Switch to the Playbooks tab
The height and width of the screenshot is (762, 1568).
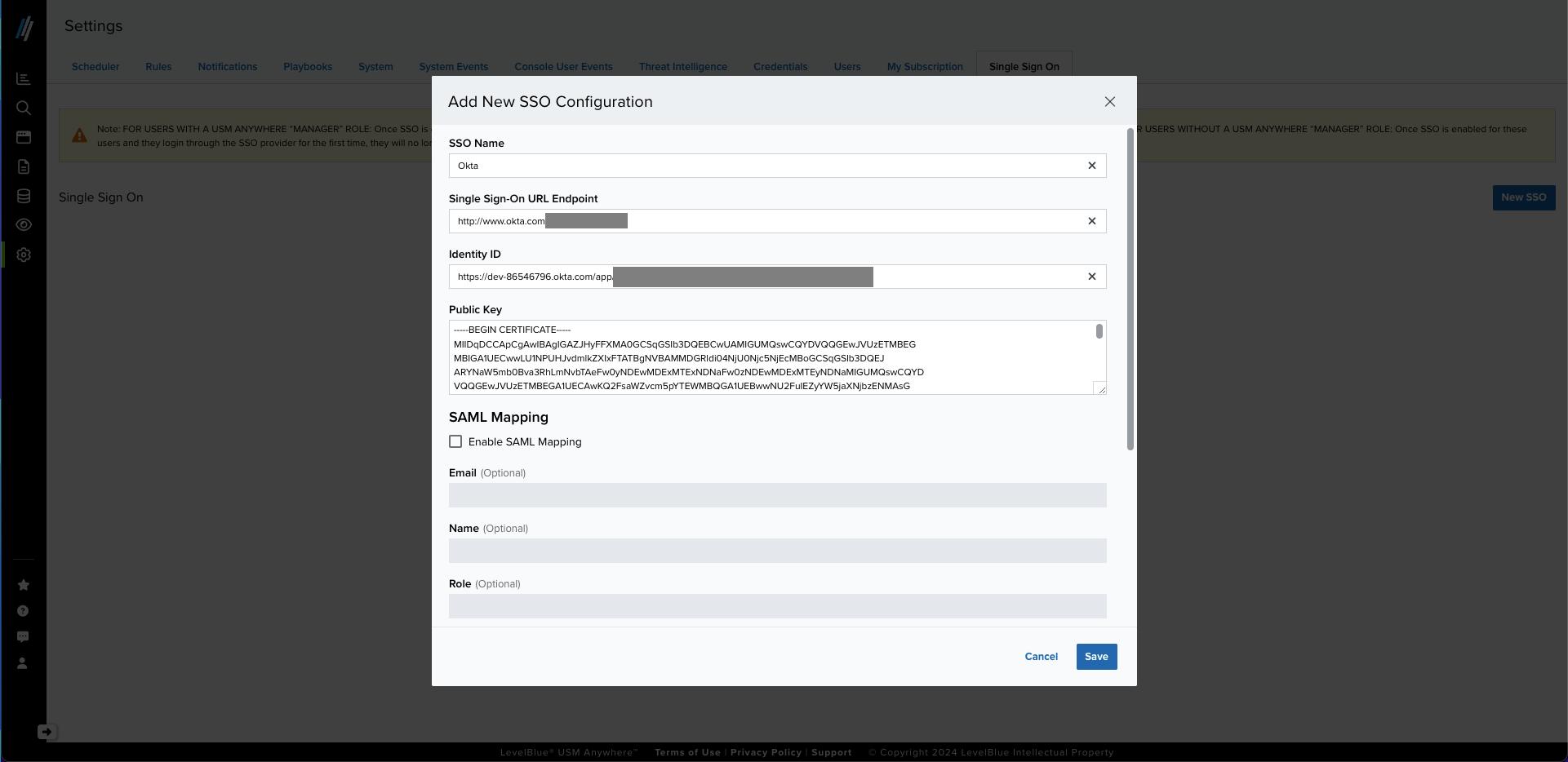click(308, 67)
